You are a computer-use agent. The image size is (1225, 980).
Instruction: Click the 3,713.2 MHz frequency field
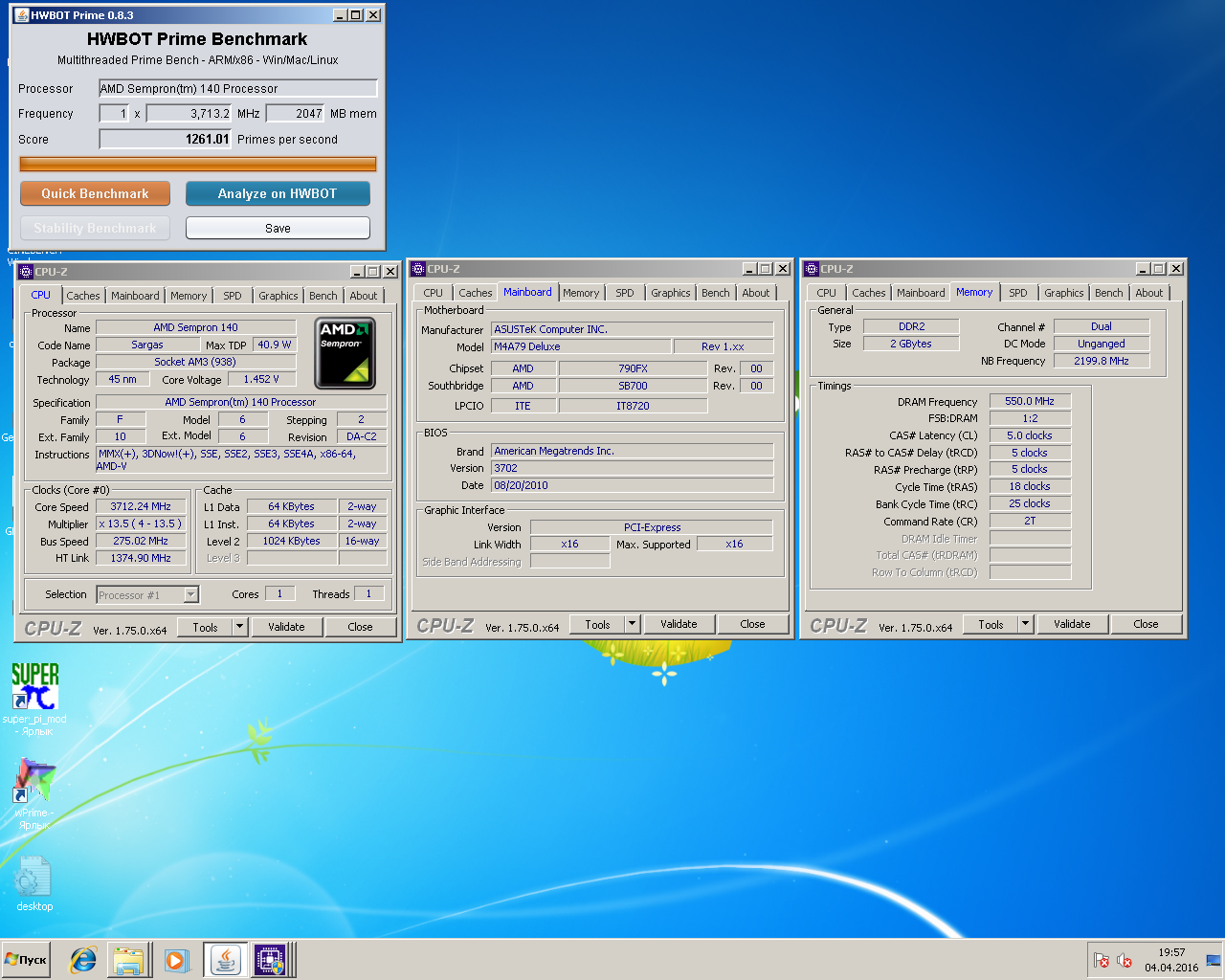[189, 113]
